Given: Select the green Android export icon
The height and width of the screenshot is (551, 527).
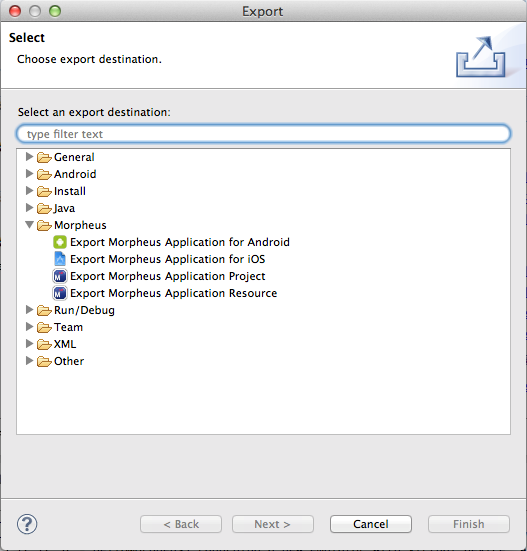Looking at the screenshot, I should (x=60, y=242).
